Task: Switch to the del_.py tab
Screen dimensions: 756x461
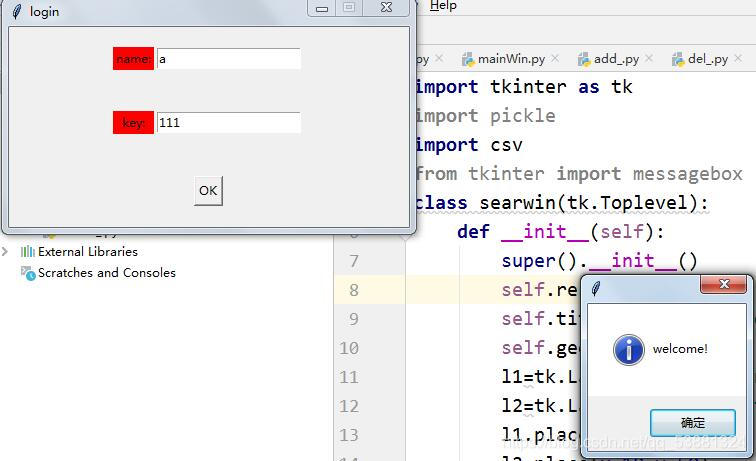Action: click(708, 59)
